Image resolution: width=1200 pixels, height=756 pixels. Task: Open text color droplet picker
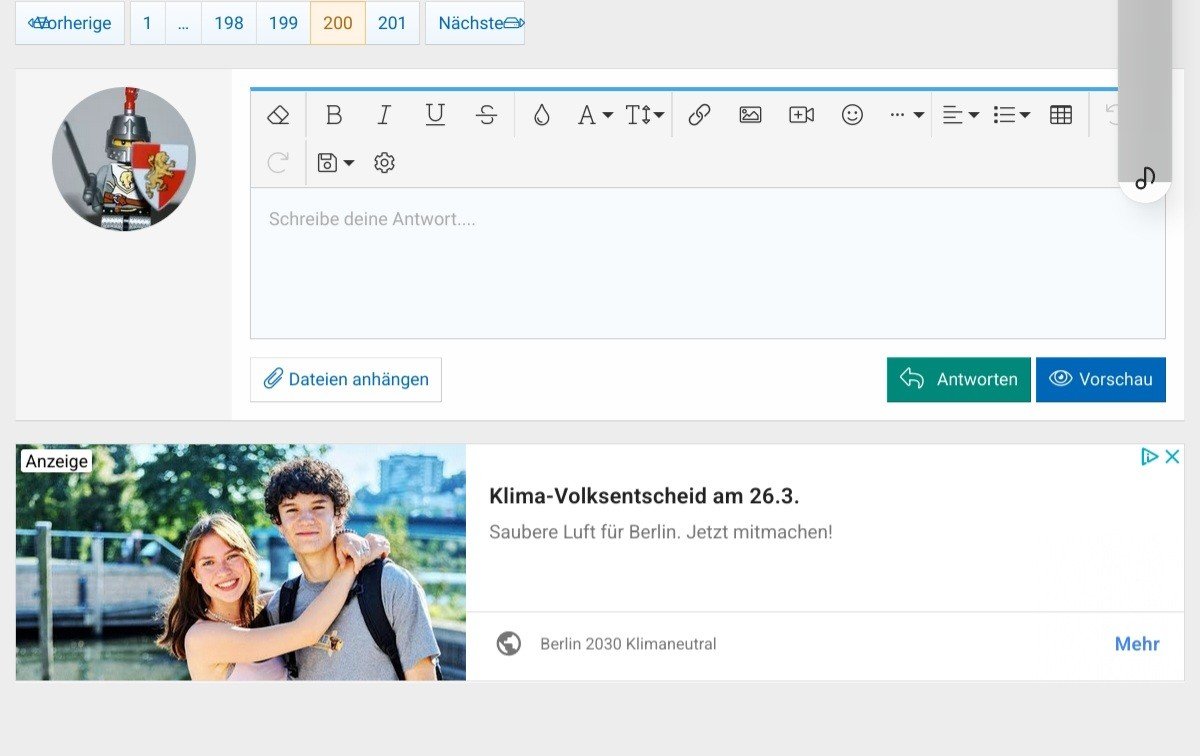coord(541,115)
